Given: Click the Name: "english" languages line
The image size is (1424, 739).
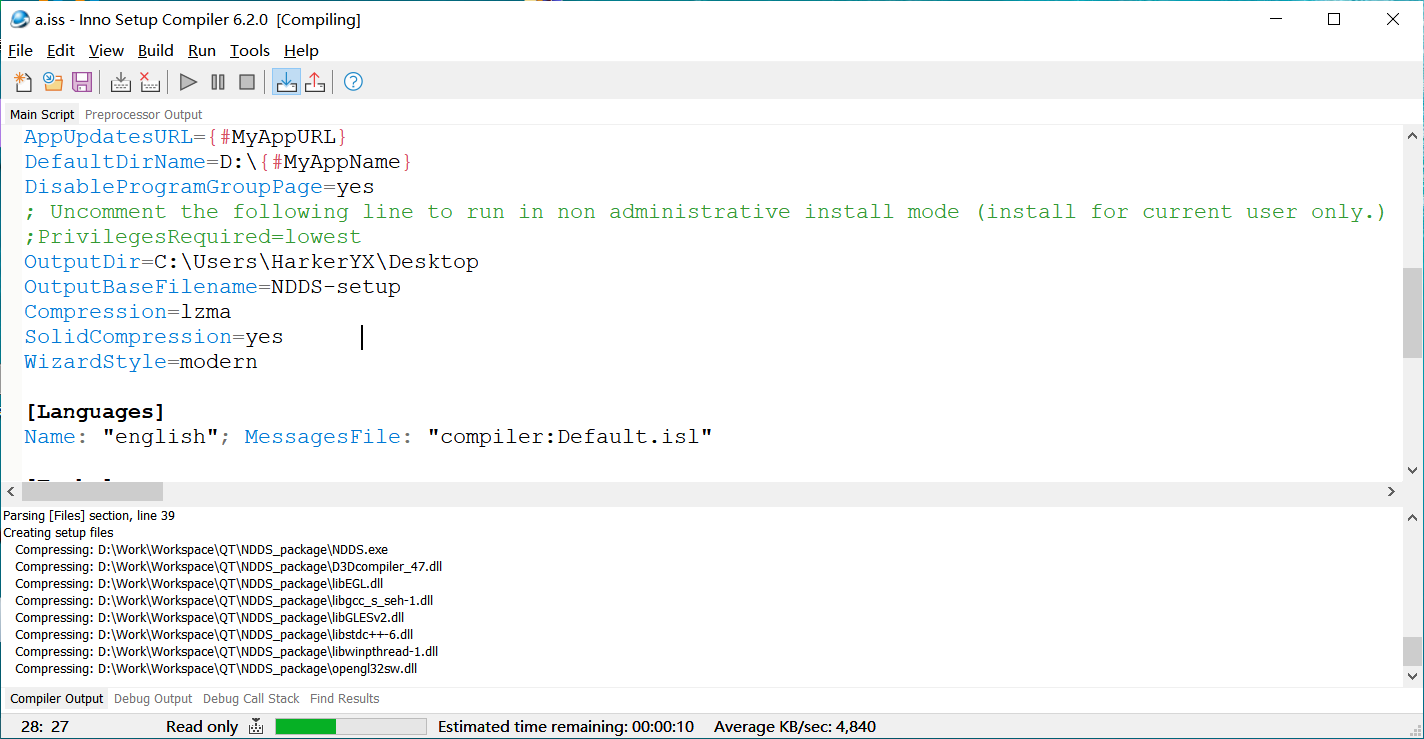Looking at the screenshot, I should click(x=368, y=437).
